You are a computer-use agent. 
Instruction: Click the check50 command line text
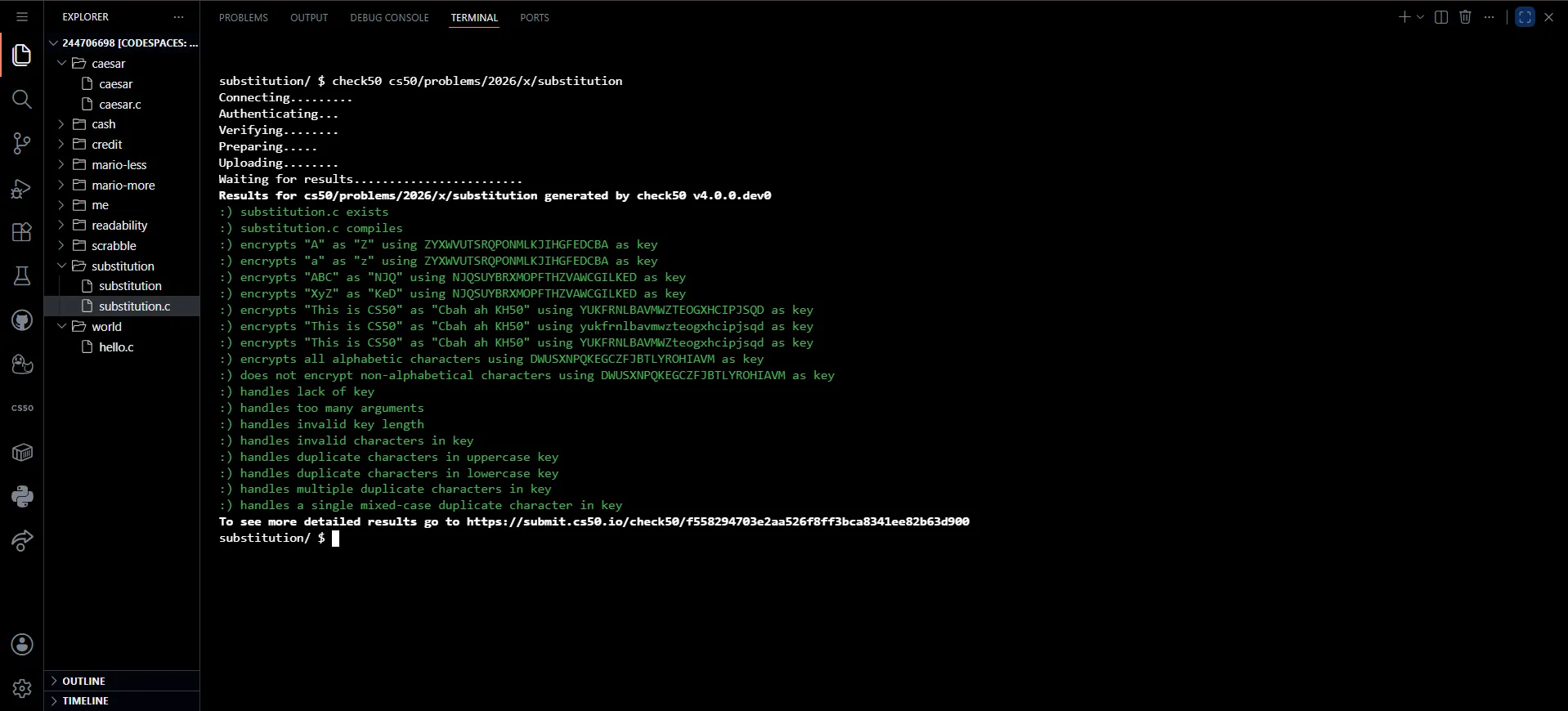tap(477, 81)
